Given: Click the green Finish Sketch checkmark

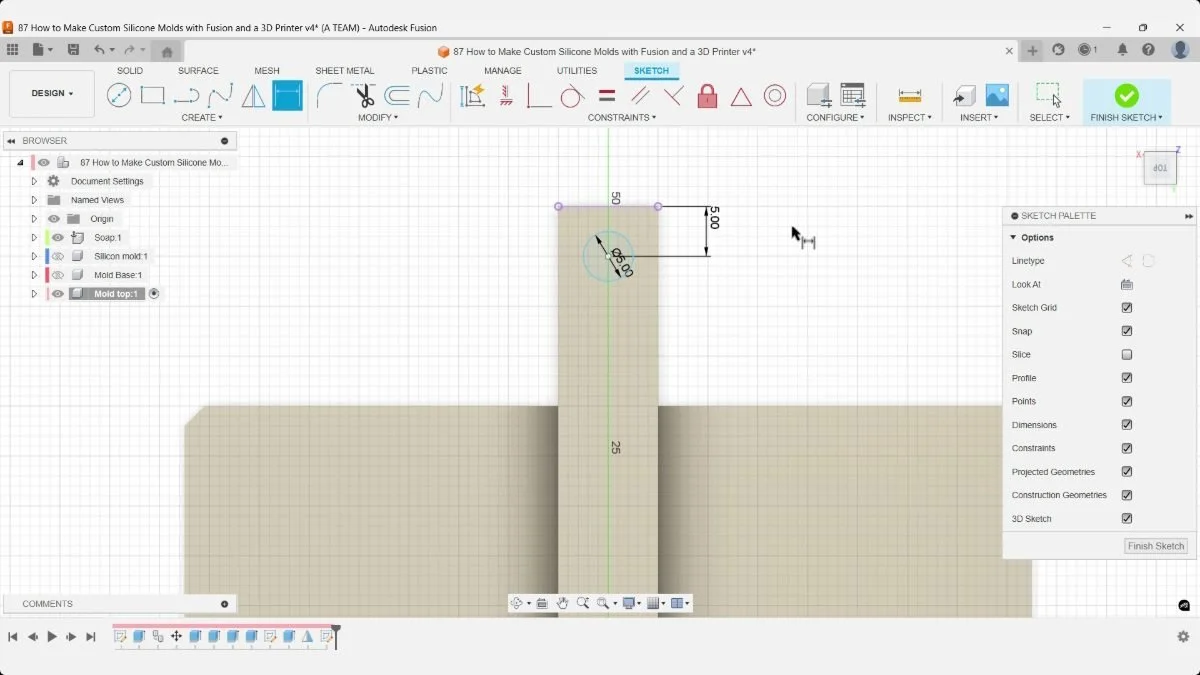Looking at the screenshot, I should pos(1126,95).
